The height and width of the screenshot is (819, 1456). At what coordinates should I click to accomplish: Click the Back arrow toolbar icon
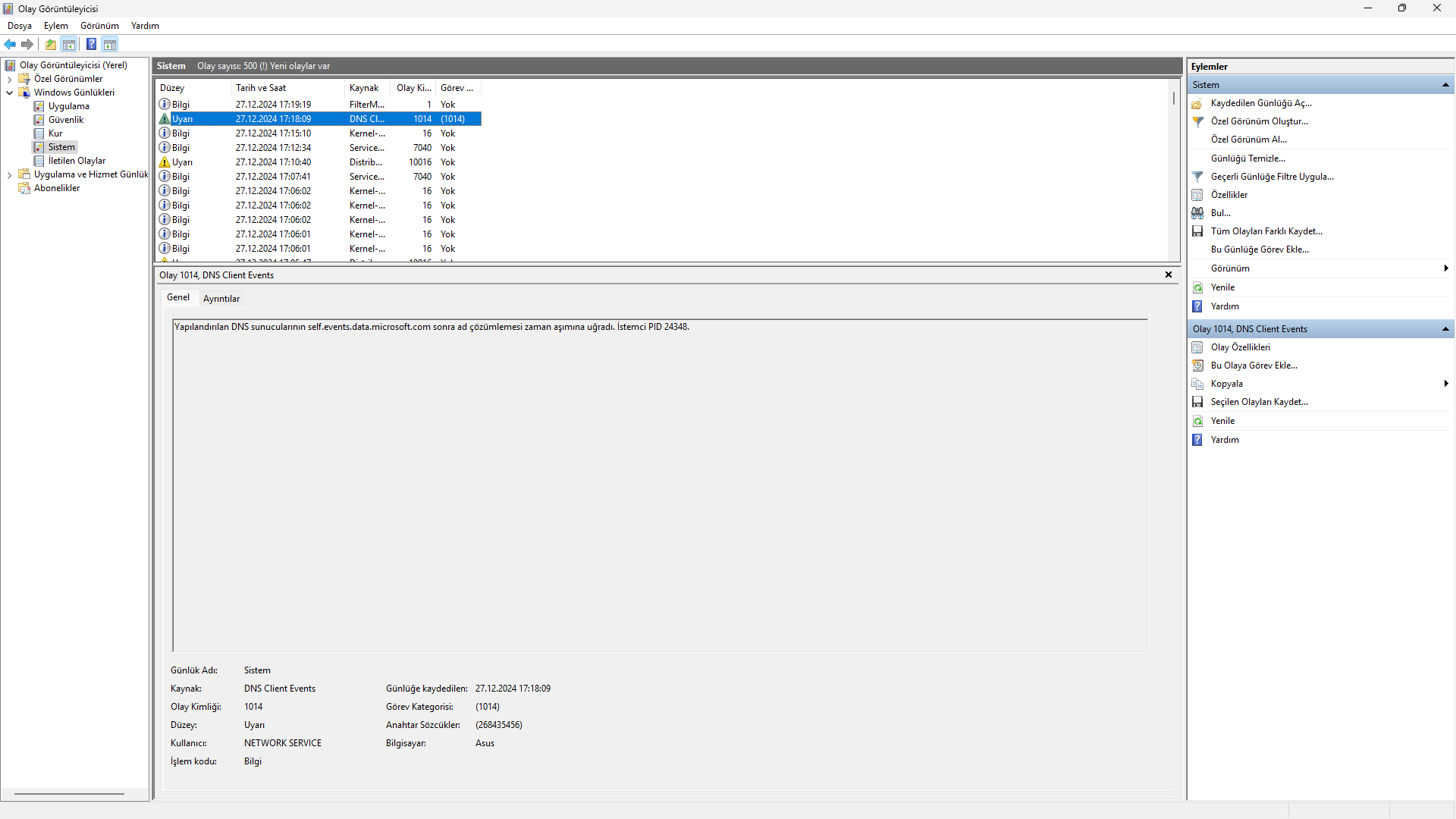(x=11, y=45)
